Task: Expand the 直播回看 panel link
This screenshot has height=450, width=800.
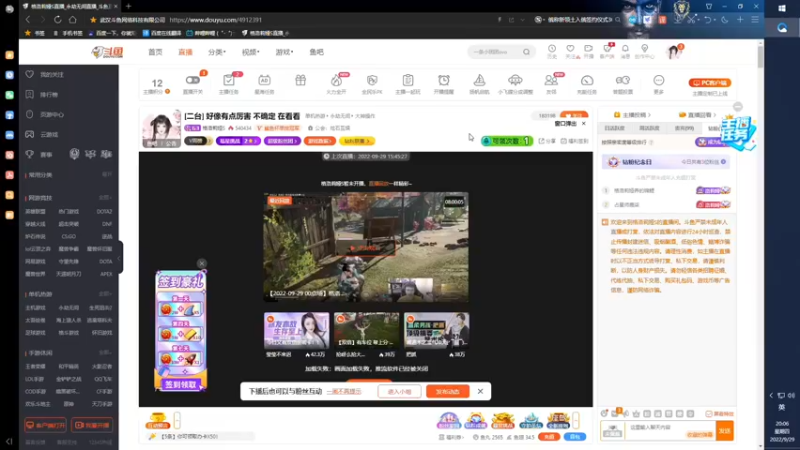Action: [697, 115]
